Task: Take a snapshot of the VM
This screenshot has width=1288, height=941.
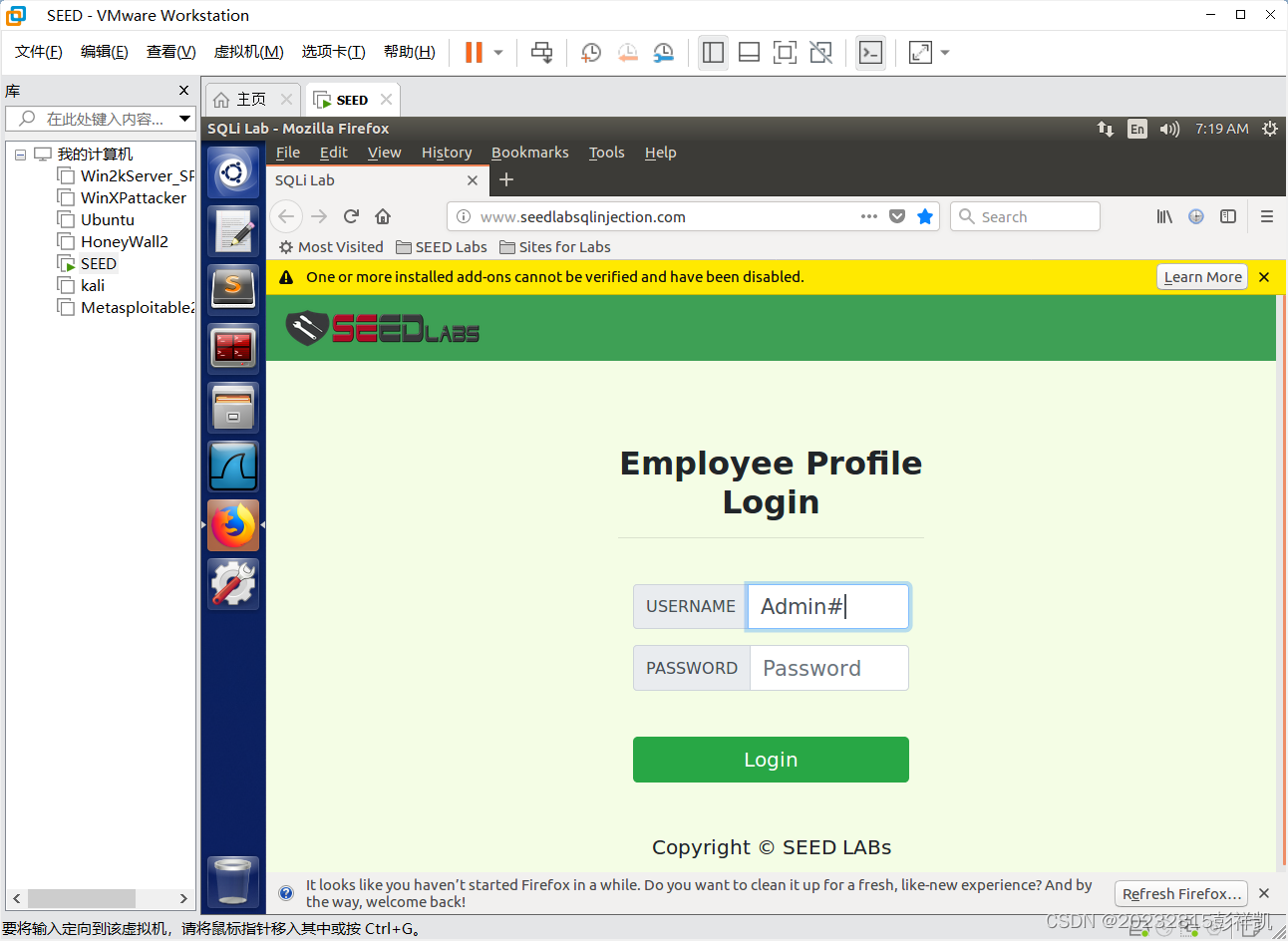Action: coord(590,52)
